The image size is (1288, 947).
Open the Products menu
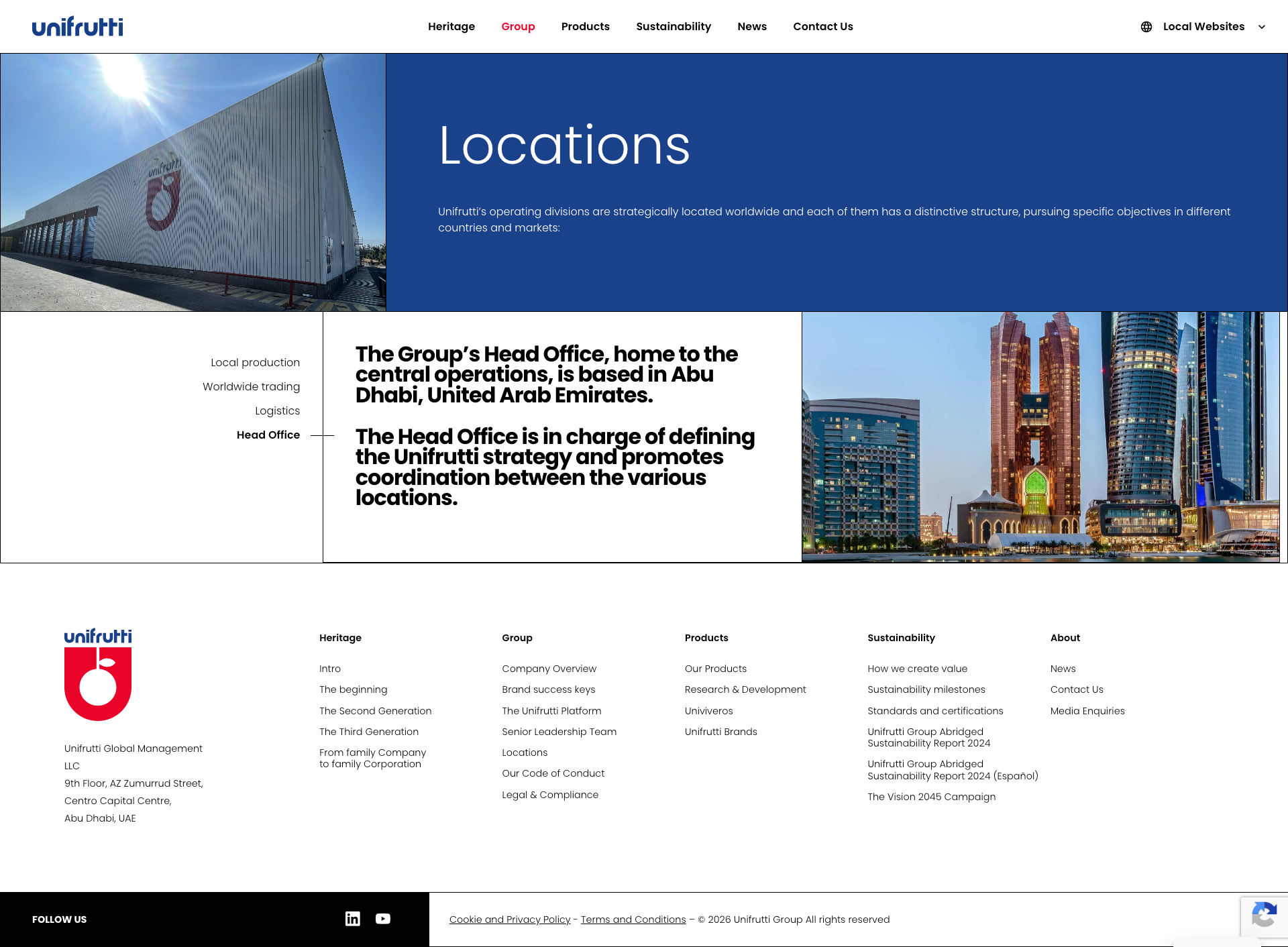586,27
